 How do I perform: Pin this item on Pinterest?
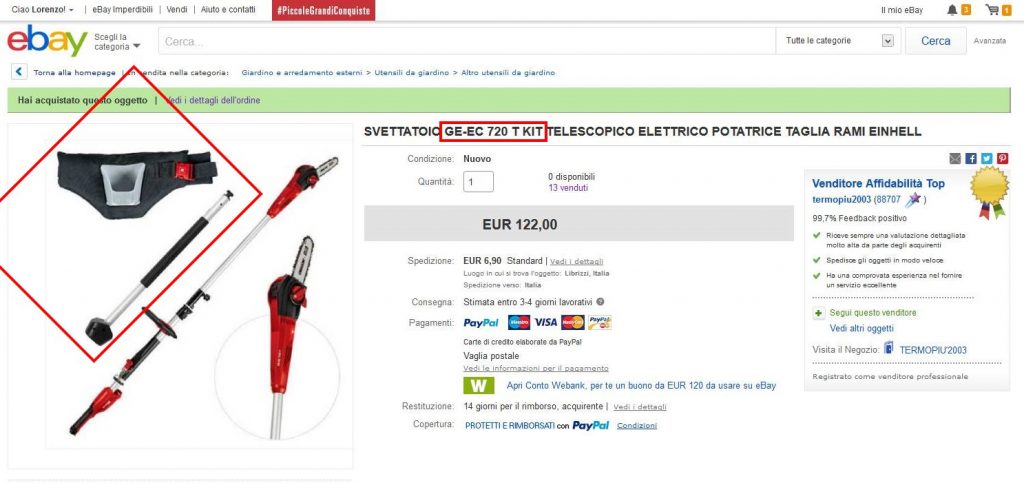[1002, 158]
